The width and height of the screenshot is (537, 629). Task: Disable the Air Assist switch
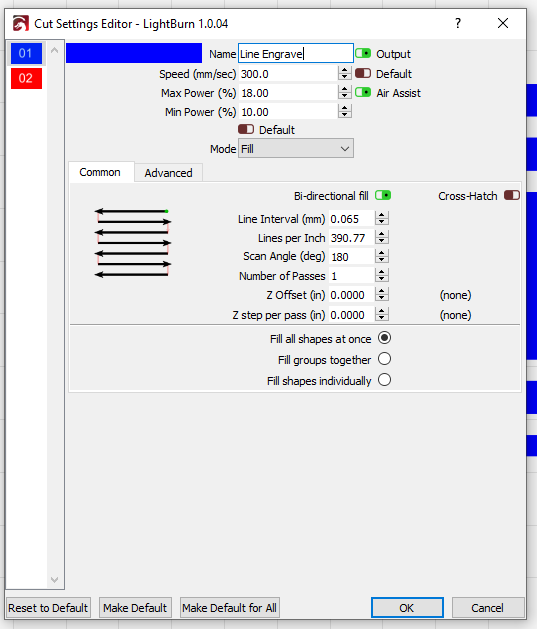point(363,93)
